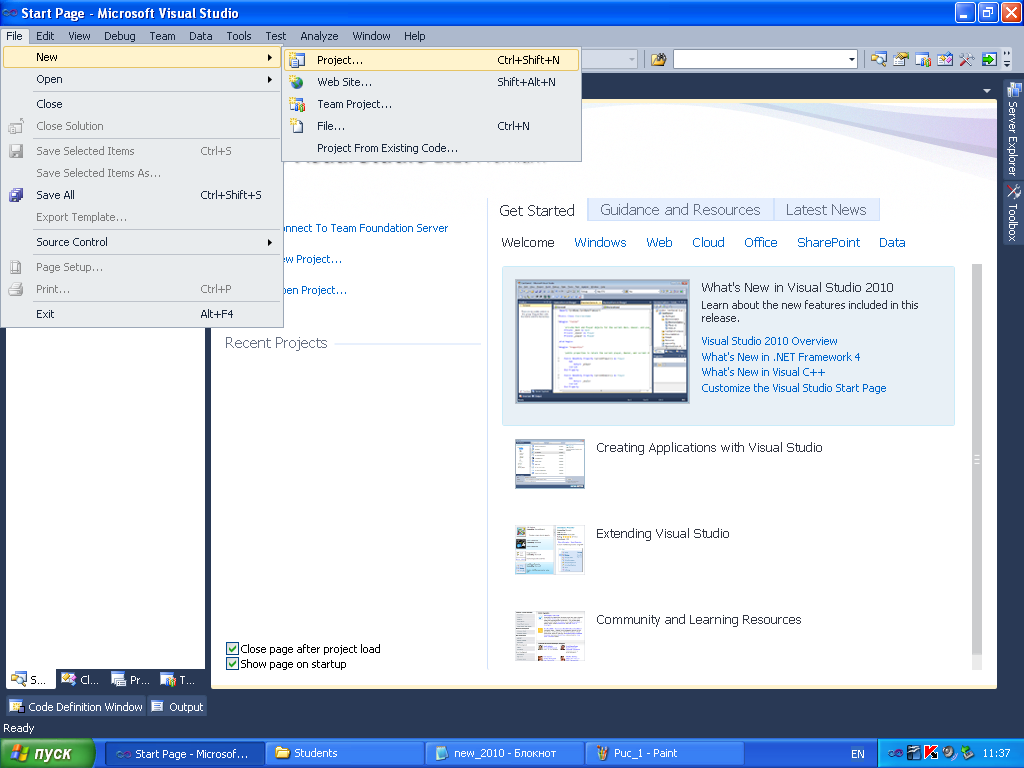
Task: Switch to new_2010 Блокнот taskbar button
Action: [504, 753]
